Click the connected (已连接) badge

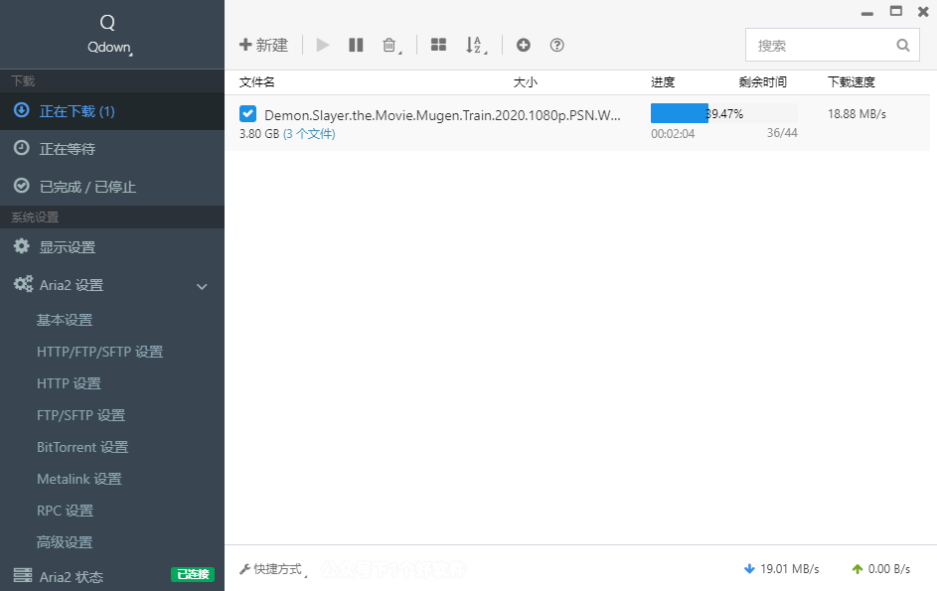click(193, 574)
